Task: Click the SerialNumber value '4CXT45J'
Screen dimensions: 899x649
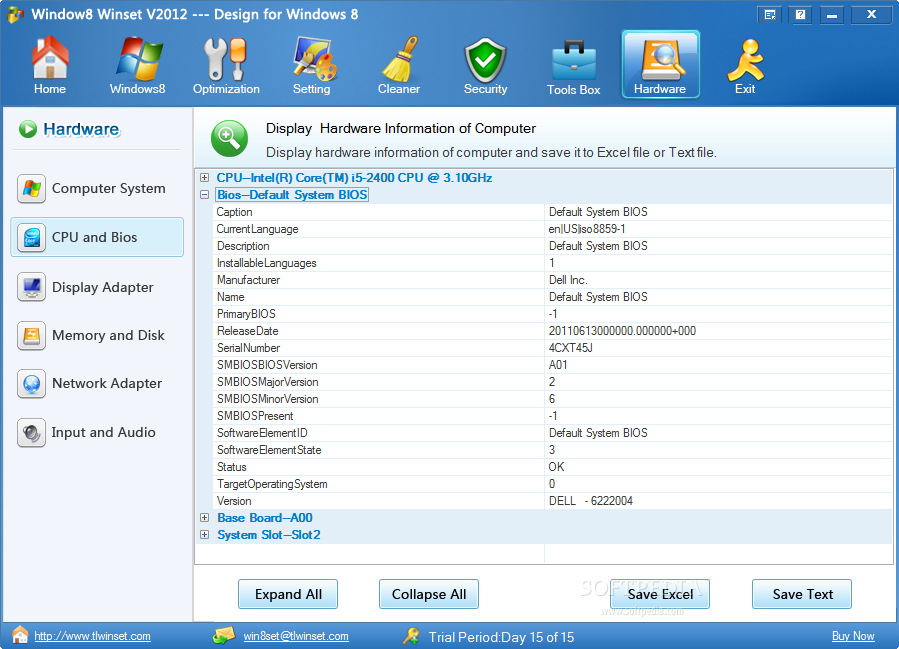Action: (x=571, y=348)
